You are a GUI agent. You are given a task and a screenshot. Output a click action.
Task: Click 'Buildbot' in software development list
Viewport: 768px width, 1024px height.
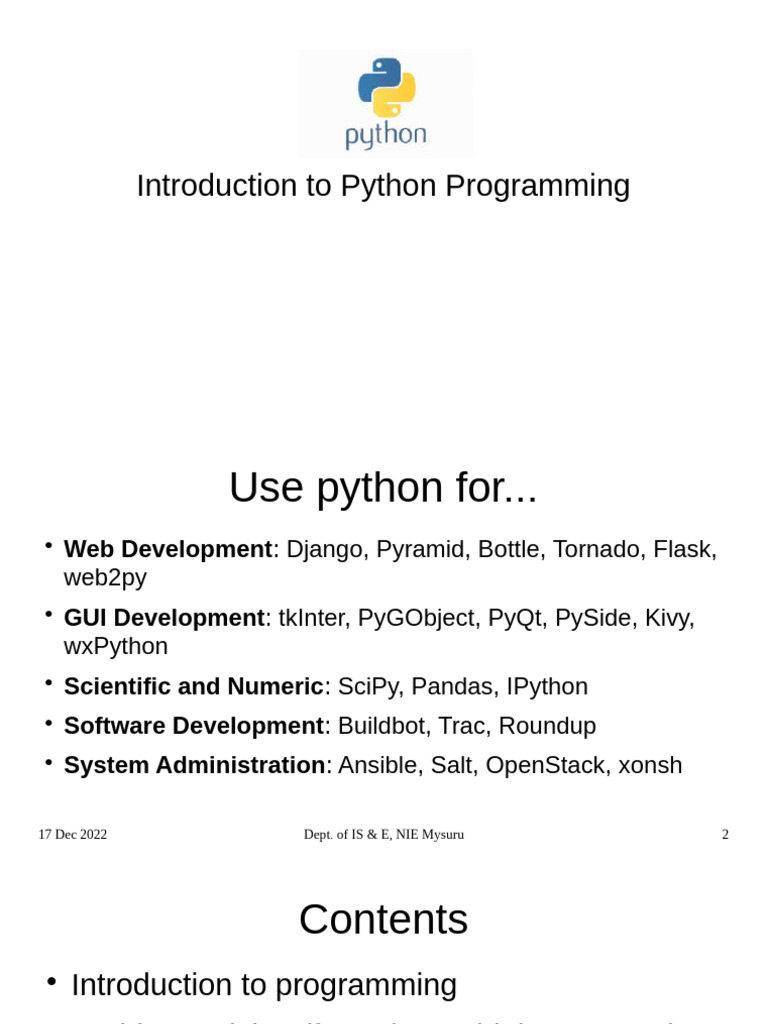click(381, 726)
